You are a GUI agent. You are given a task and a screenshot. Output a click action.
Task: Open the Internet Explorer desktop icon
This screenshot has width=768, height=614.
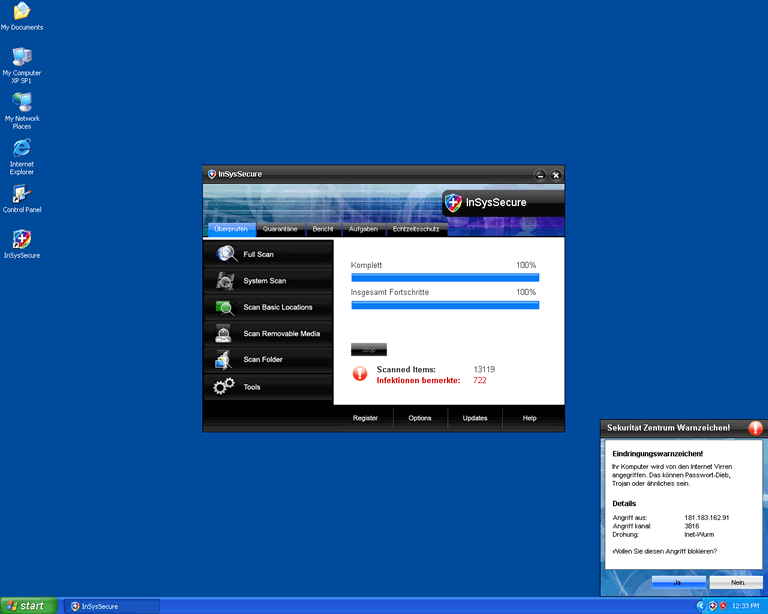point(22,149)
